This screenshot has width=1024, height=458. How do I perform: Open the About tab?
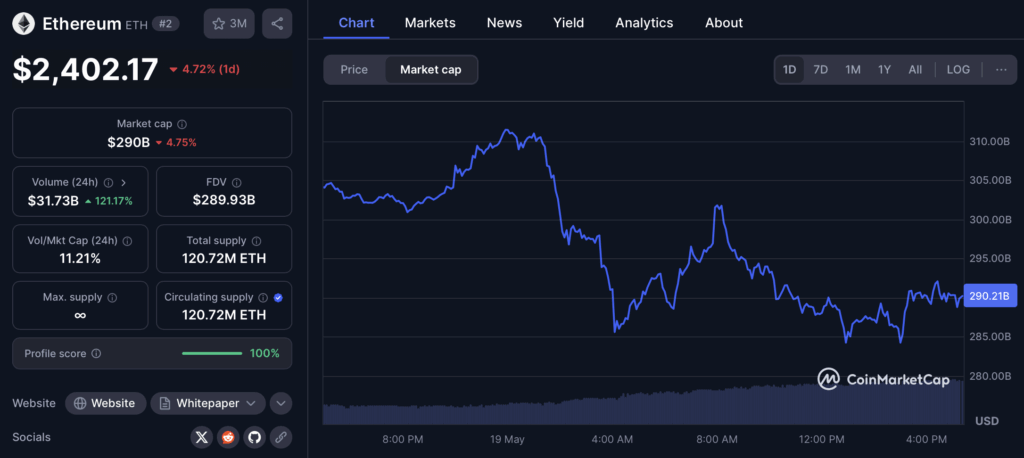pyautogui.click(x=724, y=23)
